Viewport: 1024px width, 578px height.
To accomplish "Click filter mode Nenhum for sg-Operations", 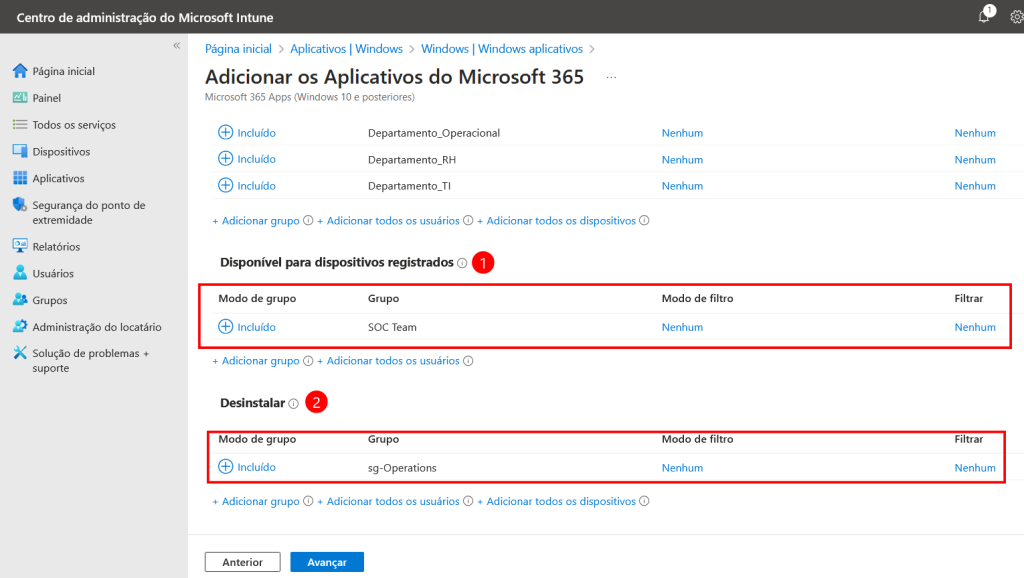I will [682, 468].
